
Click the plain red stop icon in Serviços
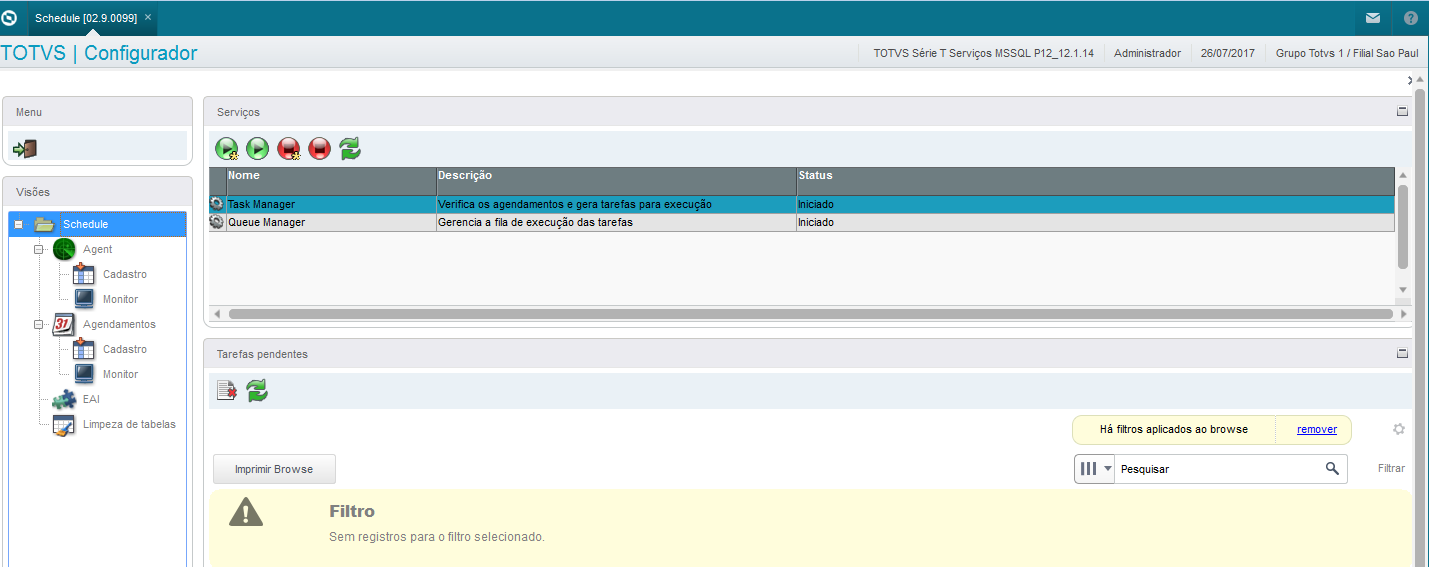(320, 149)
